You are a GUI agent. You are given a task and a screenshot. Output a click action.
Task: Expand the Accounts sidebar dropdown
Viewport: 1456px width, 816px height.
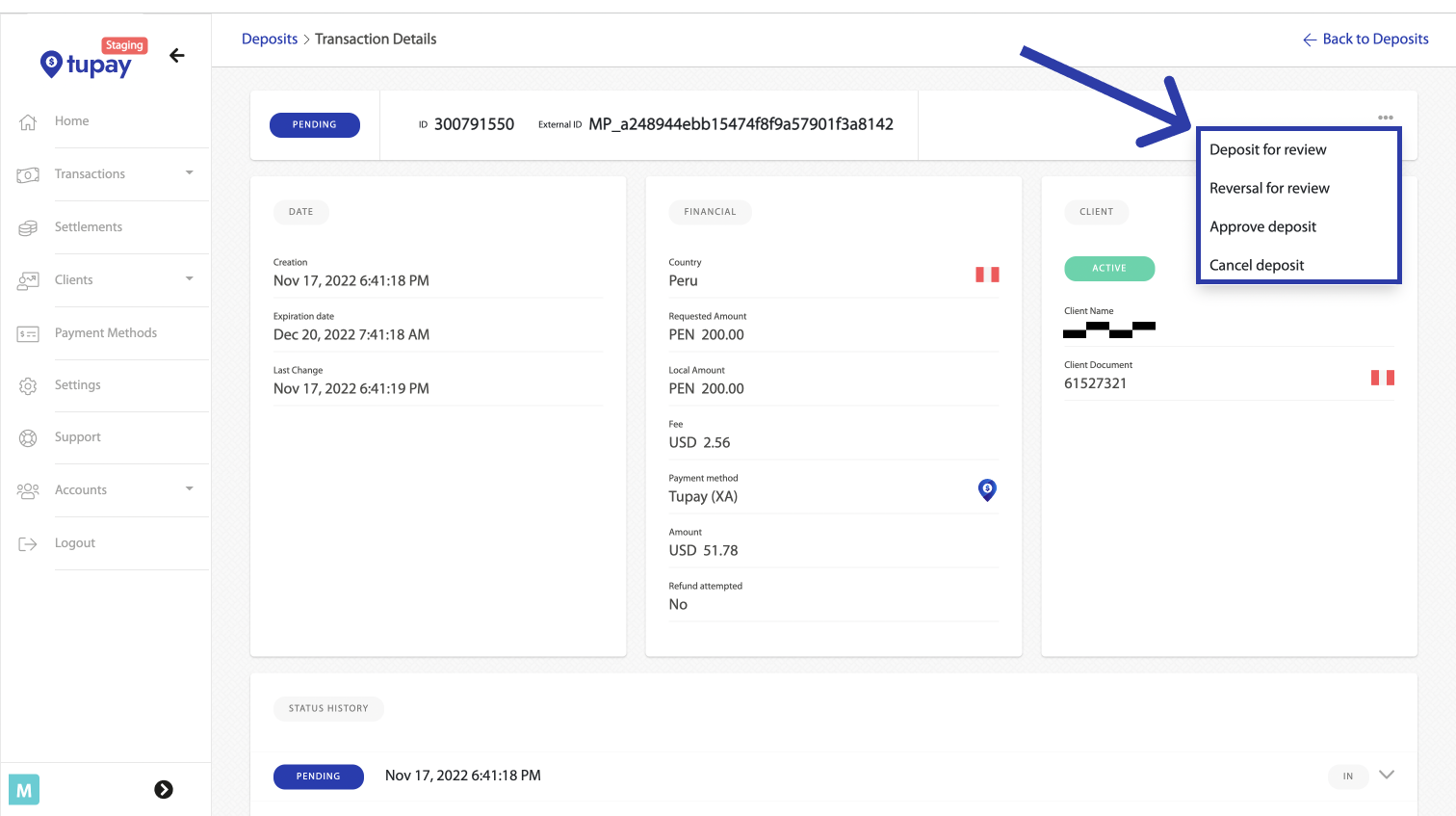(189, 489)
